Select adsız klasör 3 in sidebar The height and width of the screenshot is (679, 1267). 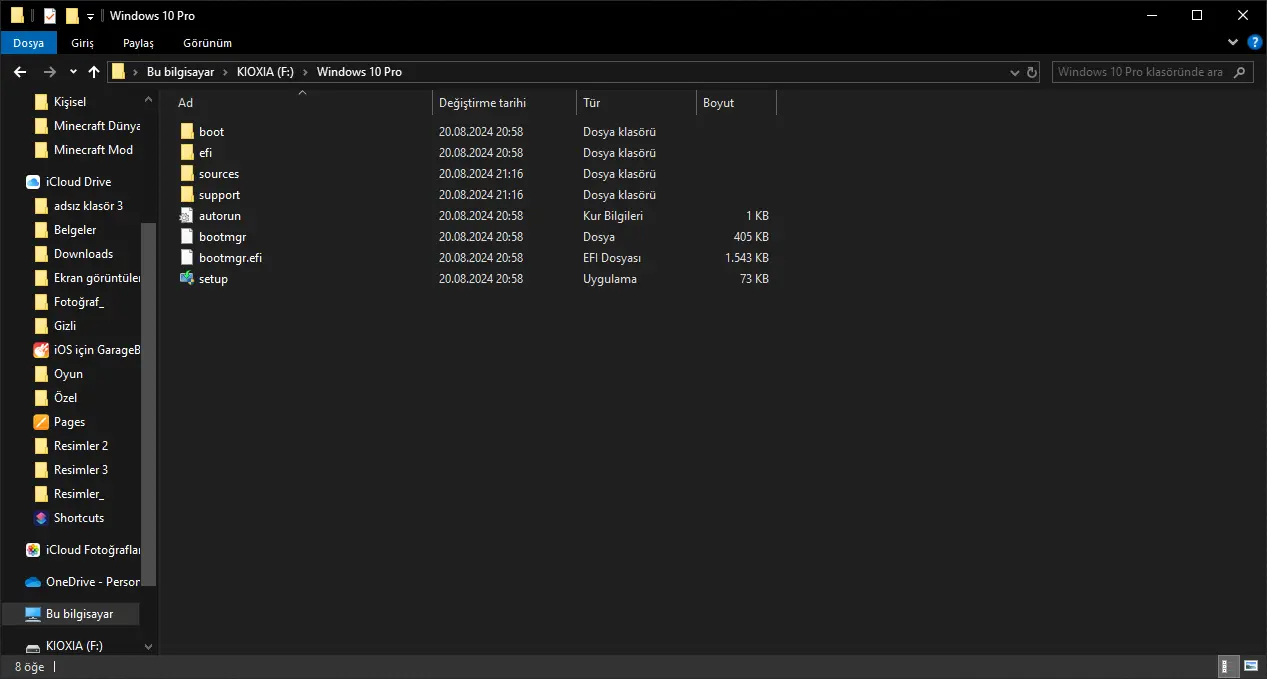(x=88, y=206)
